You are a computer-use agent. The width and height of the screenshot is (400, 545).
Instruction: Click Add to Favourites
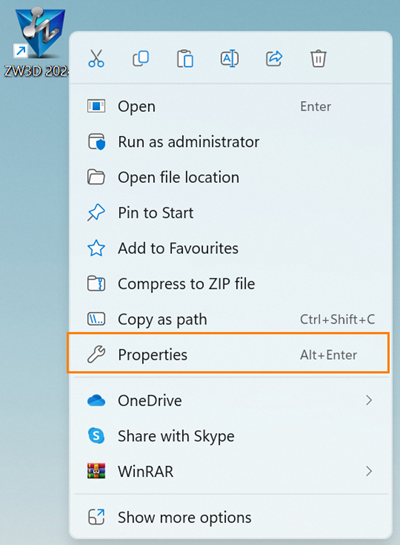click(231, 248)
